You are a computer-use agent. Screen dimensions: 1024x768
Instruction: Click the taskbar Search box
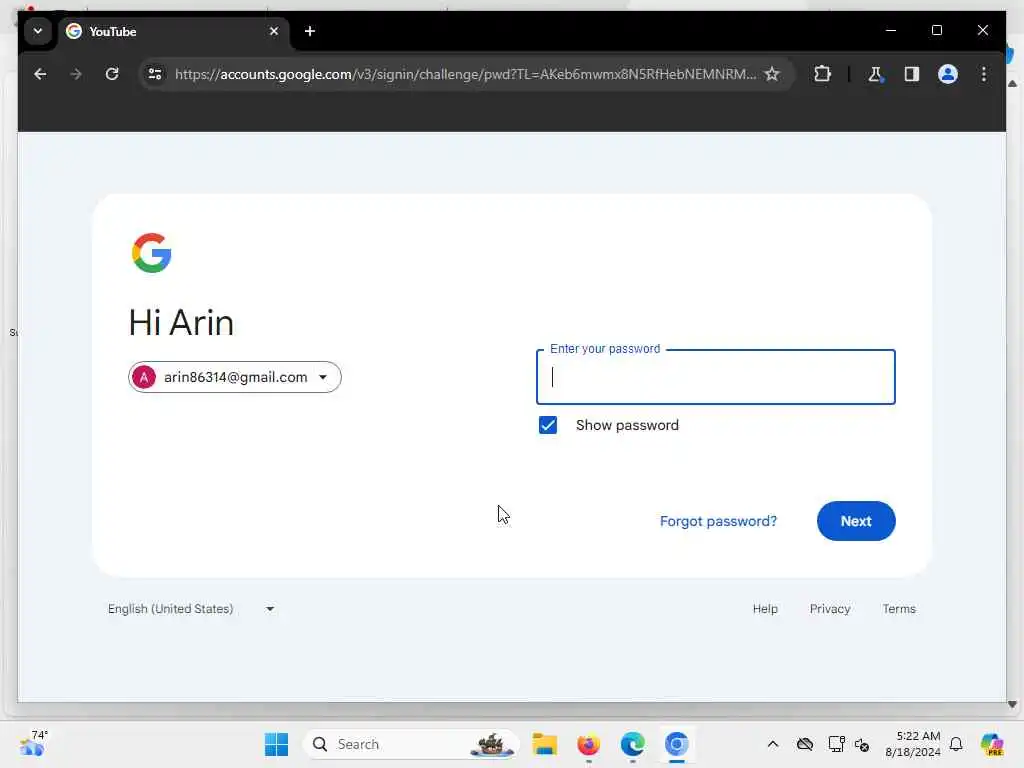click(411, 744)
